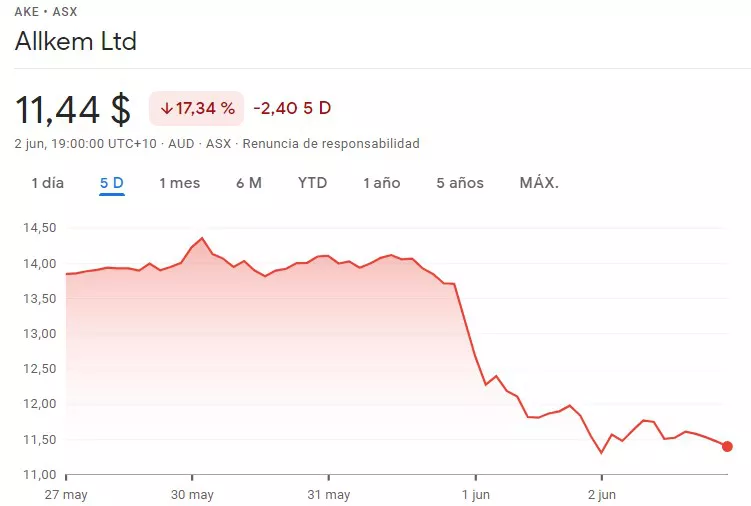
Task: Click the AKE • ASX ticker label
Action: (x=45, y=12)
